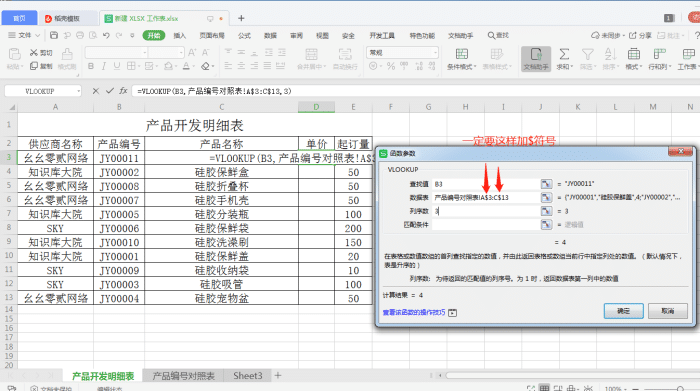This screenshot has width=700, height=391.
Task: Click the 匹配条件 empty input field
Action: click(486, 225)
